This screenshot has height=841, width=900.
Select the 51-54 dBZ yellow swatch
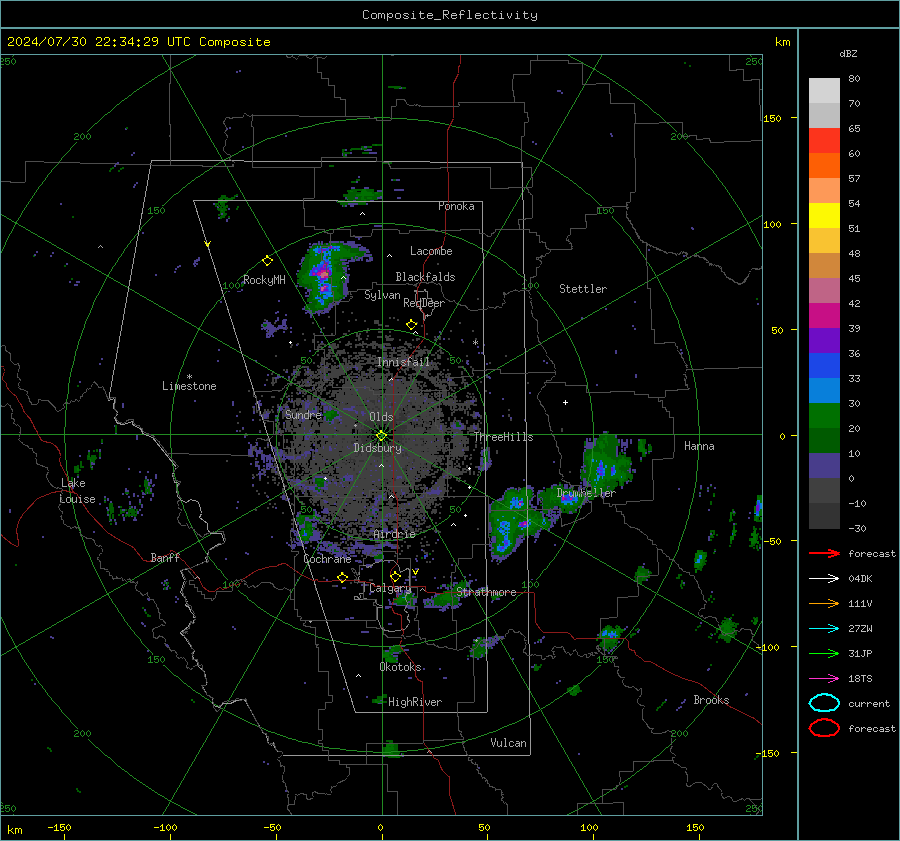(x=824, y=216)
